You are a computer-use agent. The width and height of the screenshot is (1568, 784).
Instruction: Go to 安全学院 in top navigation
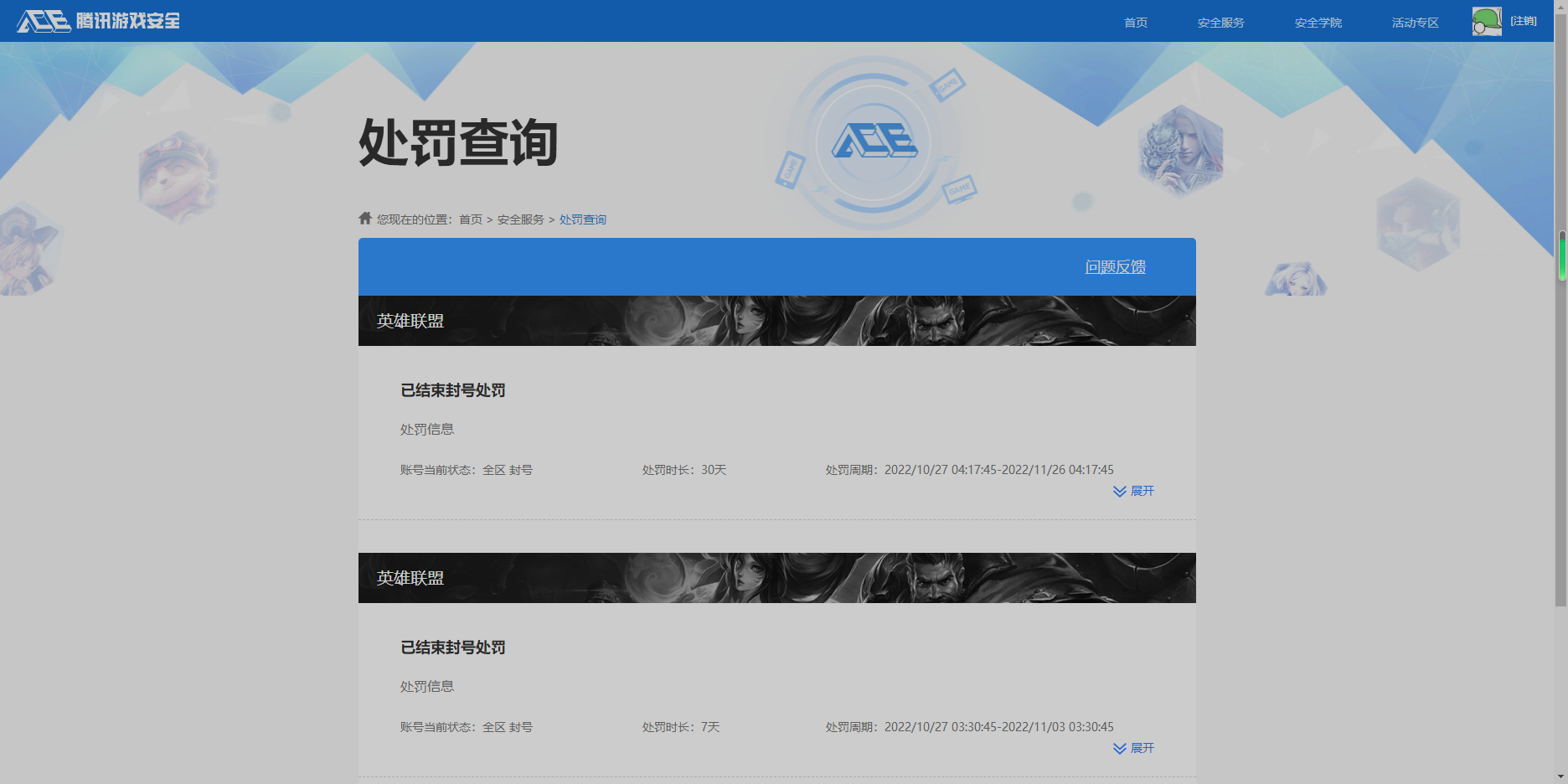click(1318, 23)
